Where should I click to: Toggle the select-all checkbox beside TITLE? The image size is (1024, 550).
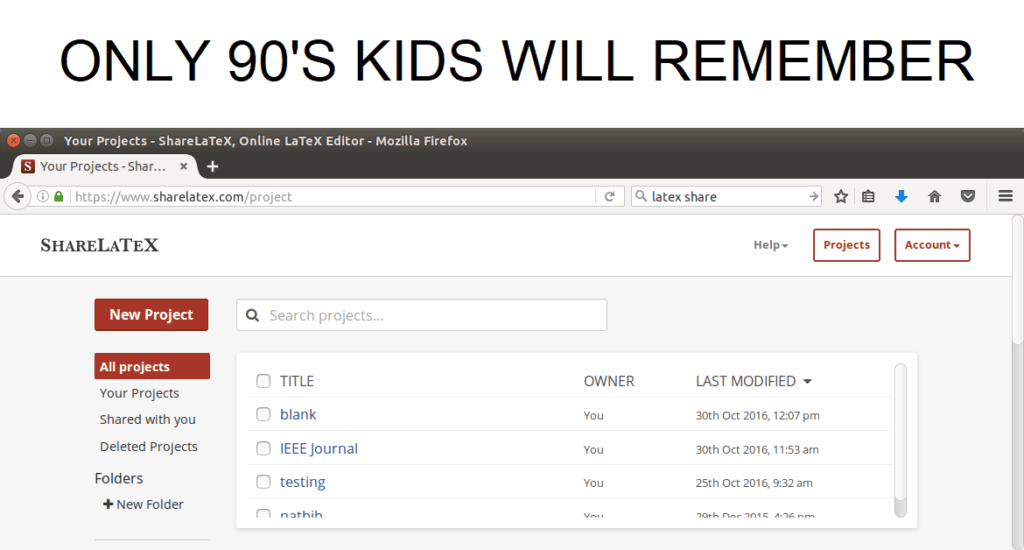263,381
